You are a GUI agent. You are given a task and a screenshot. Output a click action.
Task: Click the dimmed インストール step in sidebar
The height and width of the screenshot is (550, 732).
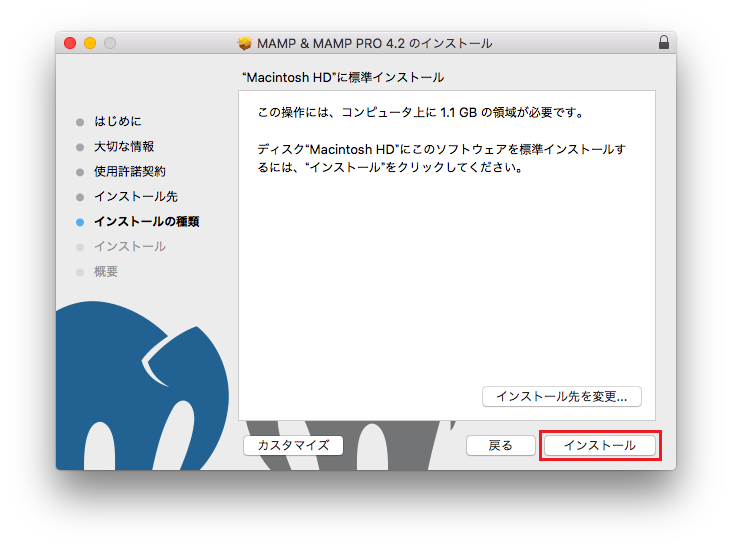[x=130, y=247]
